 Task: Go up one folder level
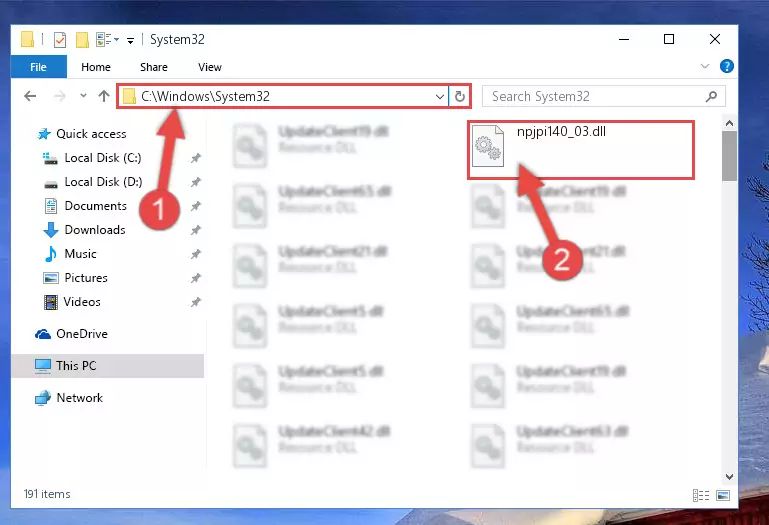pos(103,96)
